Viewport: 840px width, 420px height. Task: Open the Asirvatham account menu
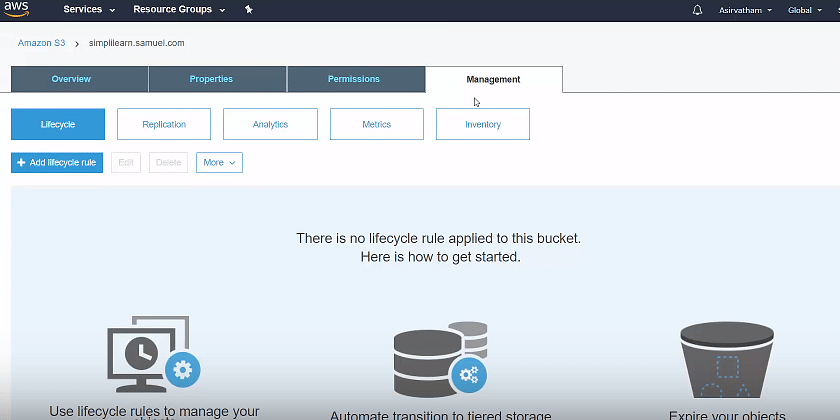click(x=745, y=10)
